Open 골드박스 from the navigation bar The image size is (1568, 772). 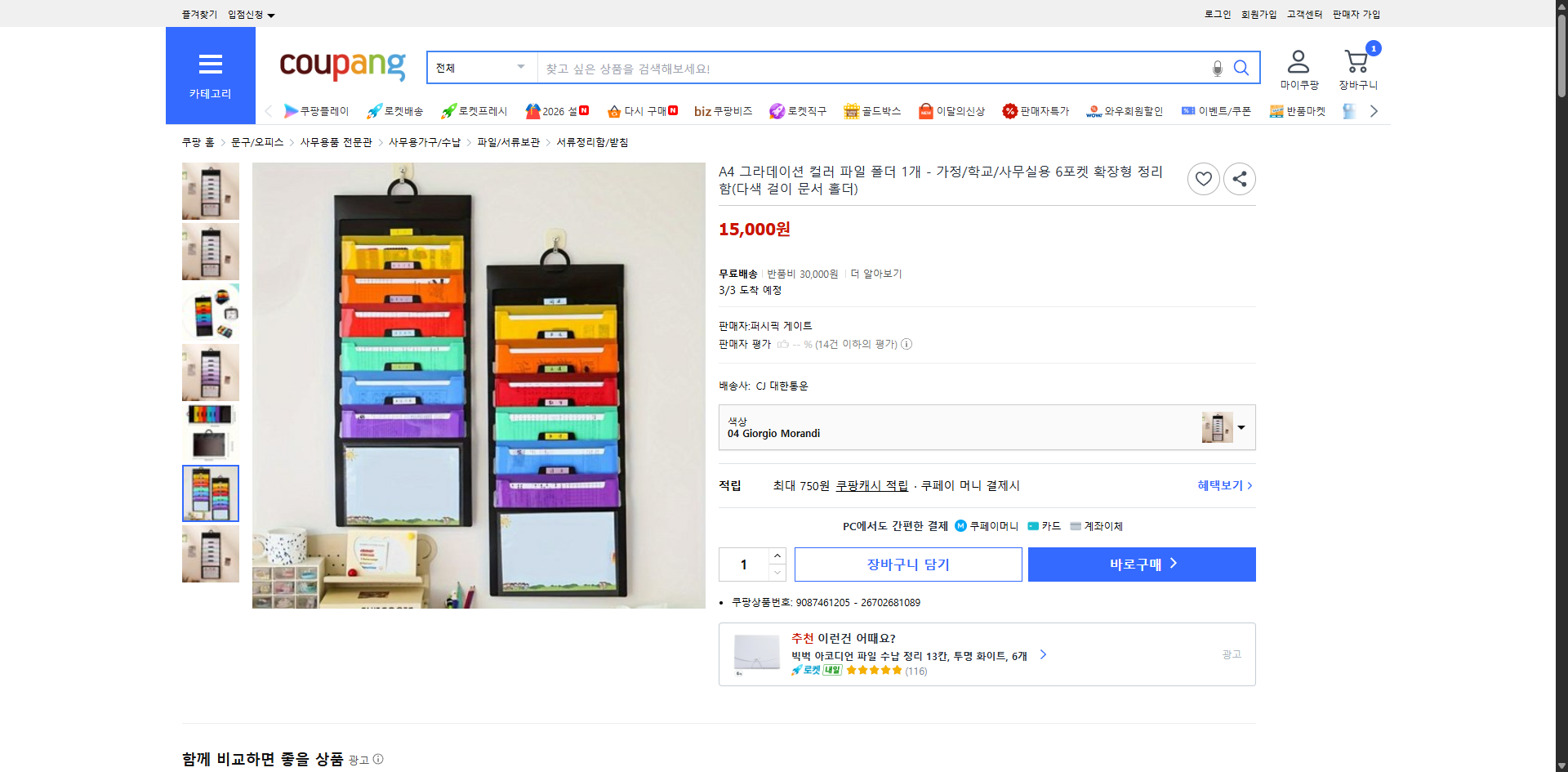(872, 110)
